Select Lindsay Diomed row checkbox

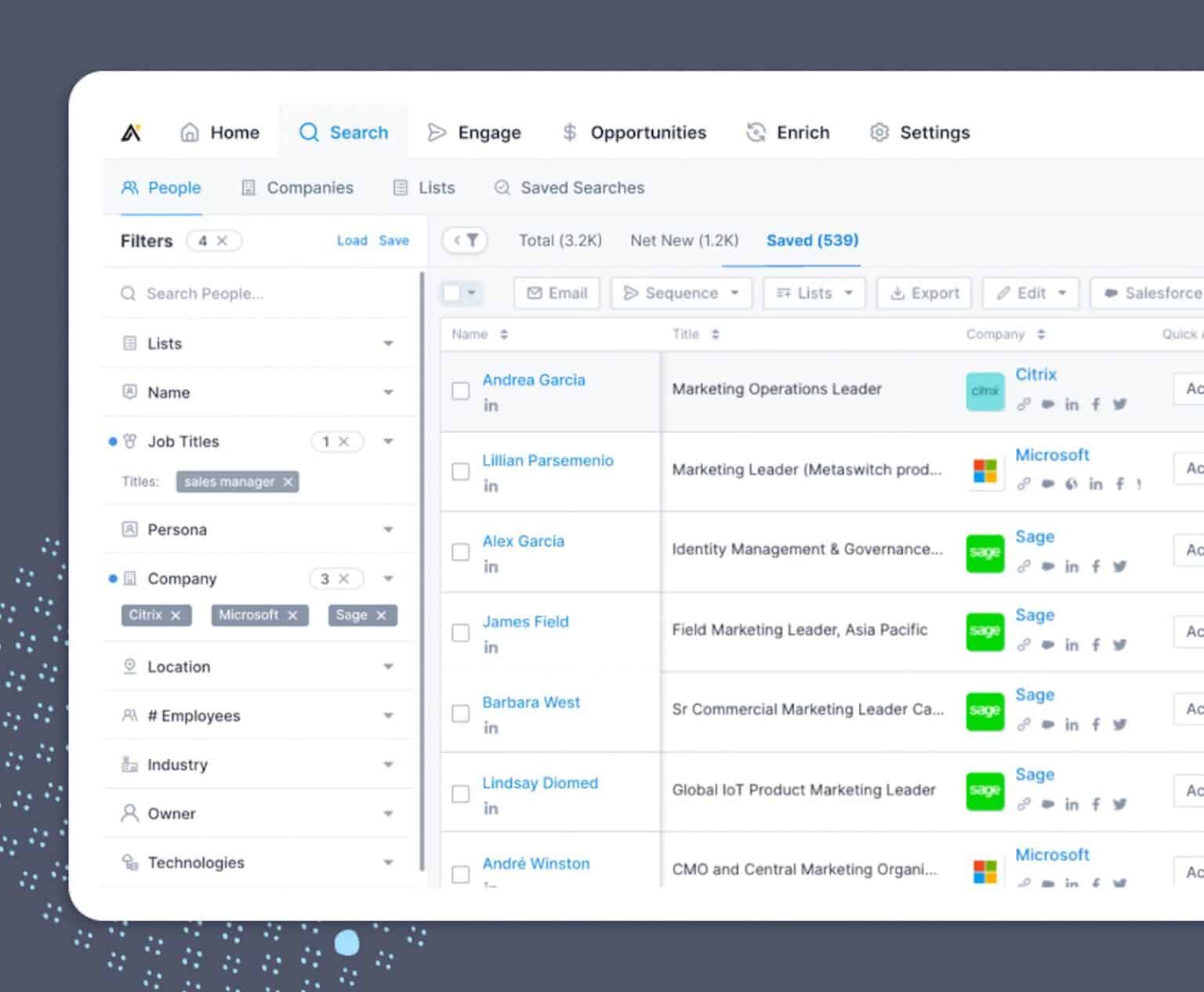click(461, 794)
